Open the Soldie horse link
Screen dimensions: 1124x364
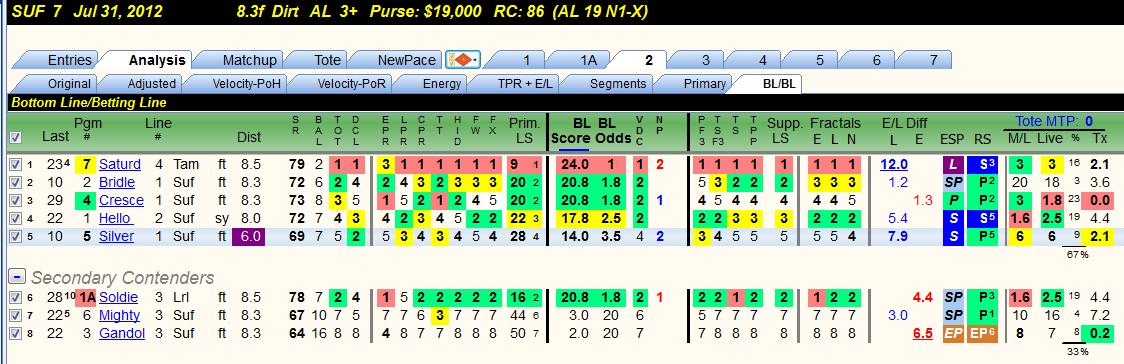pyautogui.click(x=118, y=297)
